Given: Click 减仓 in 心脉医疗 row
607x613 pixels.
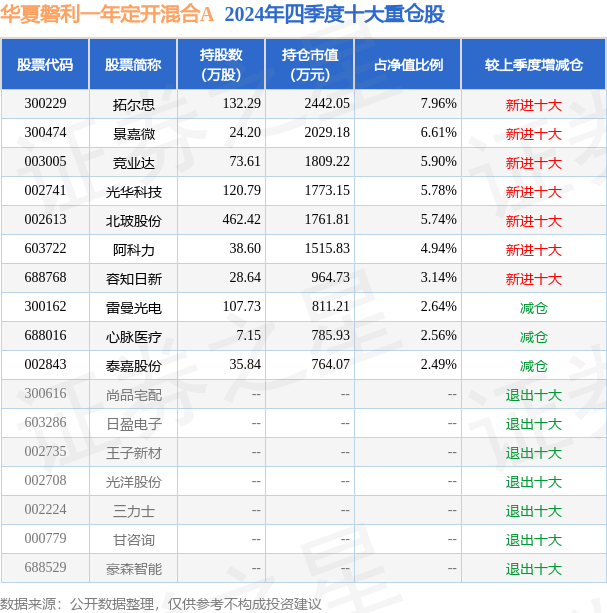Looking at the screenshot, I should coord(534,337).
